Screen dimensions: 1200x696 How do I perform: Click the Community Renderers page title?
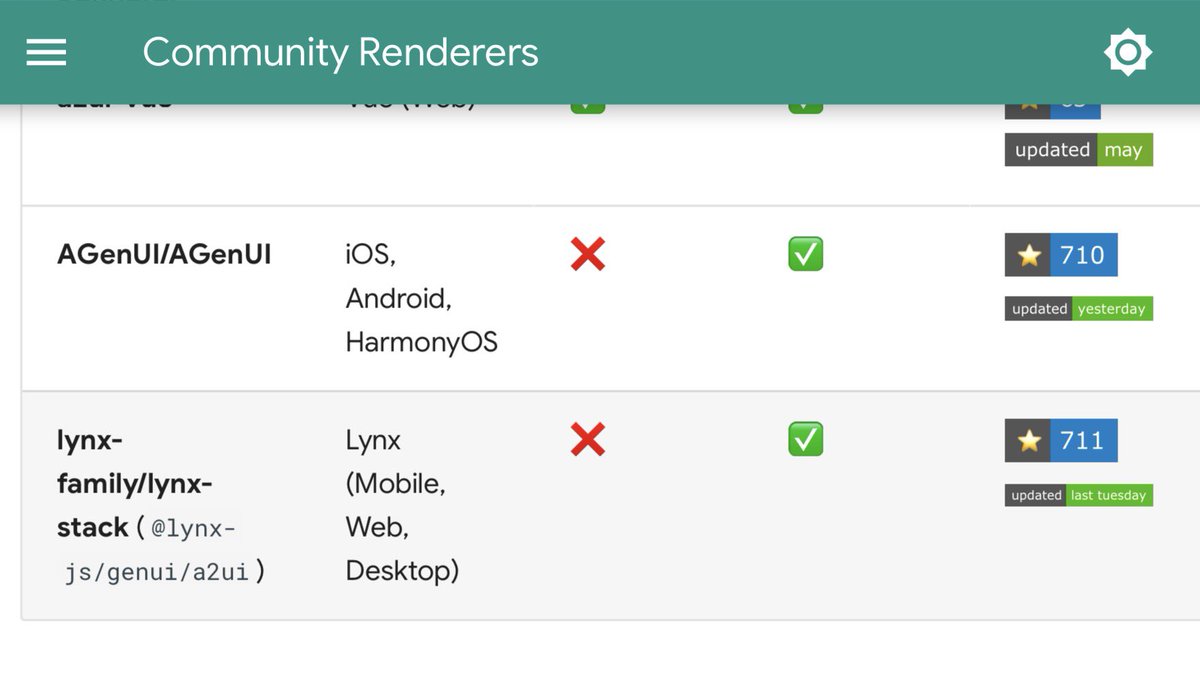coord(340,52)
